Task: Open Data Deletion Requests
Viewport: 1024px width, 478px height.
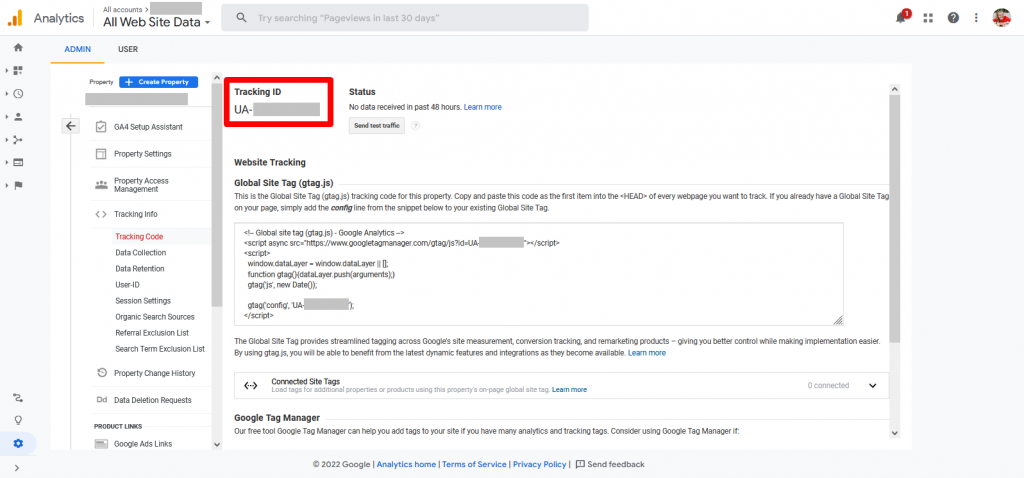Action: pos(153,400)
